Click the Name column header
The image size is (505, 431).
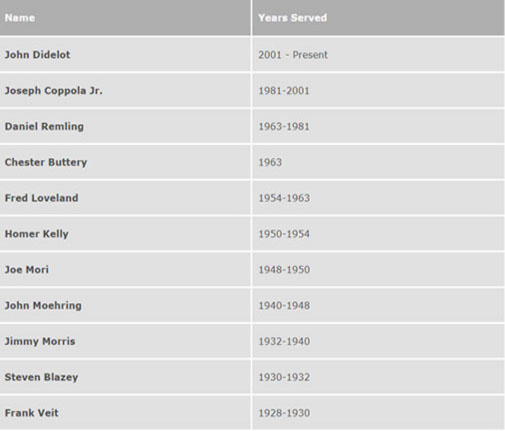click(x=125, y=17)
